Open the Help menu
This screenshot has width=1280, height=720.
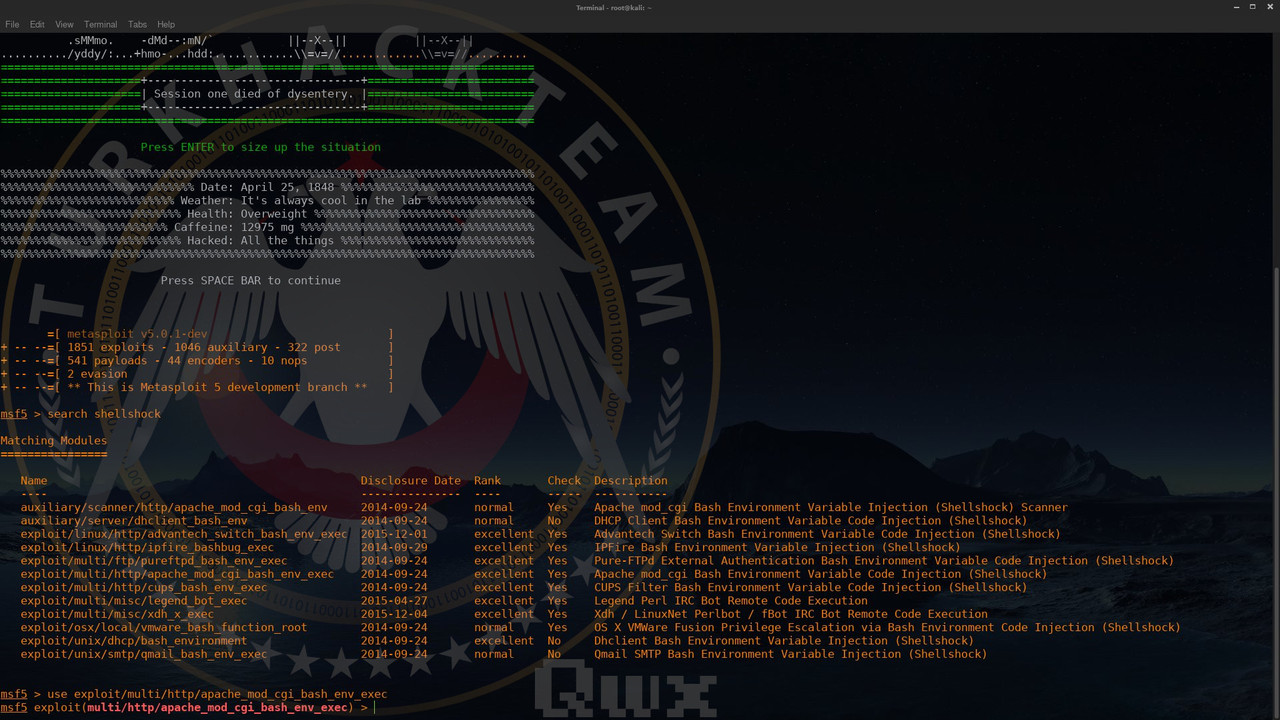point(166,24)
